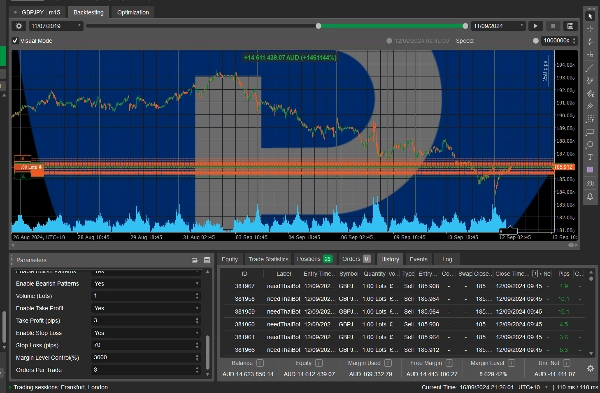Switch to the Orders tab
Viewport: 600px width, 393px height.
tap(356, 259)
